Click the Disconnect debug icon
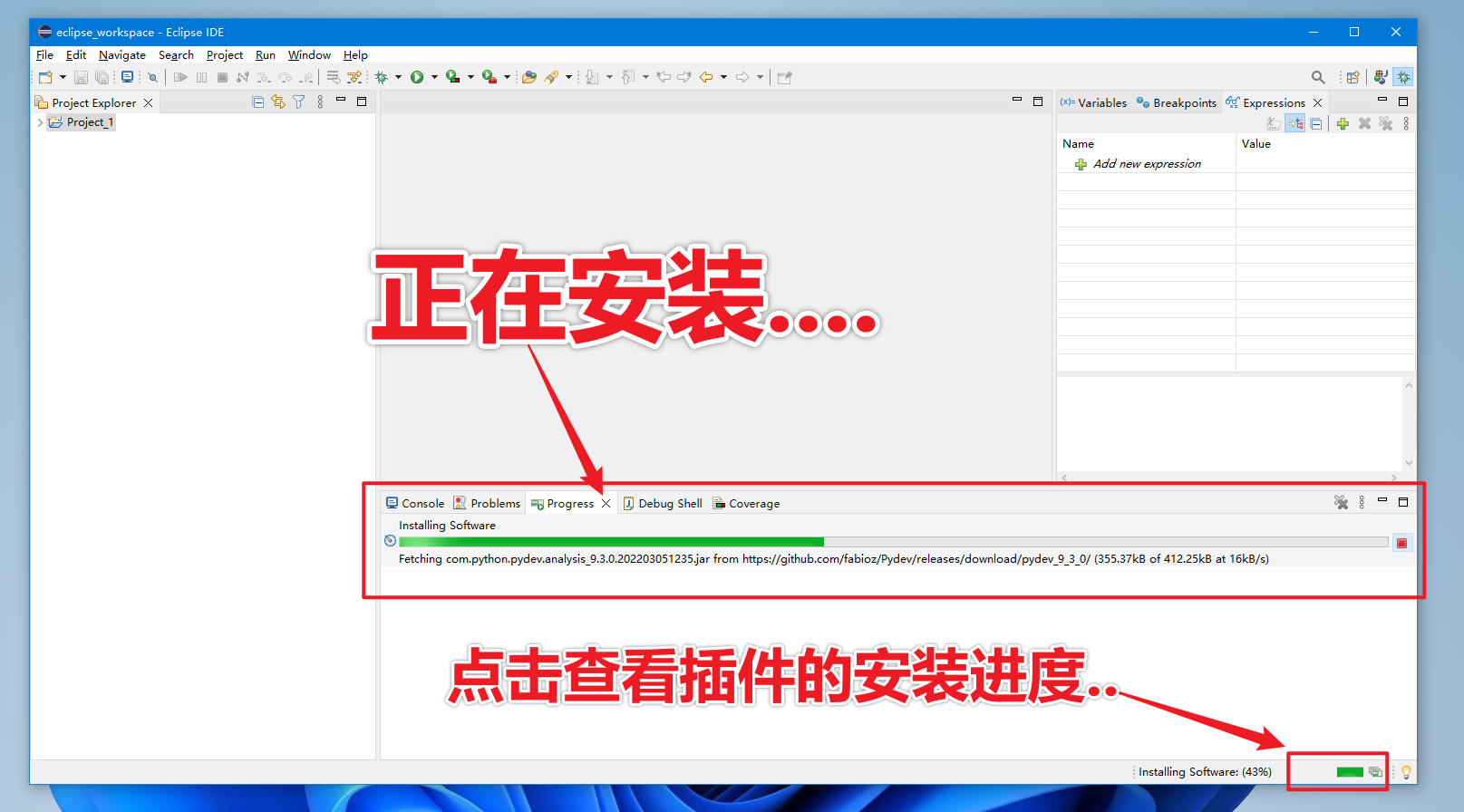This screenshot has width=1464, height=812. pos(242,77)
